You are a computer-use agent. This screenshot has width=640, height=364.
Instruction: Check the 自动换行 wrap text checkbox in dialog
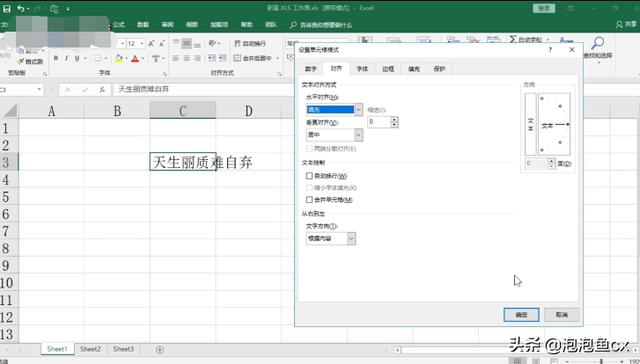point(309,176)
